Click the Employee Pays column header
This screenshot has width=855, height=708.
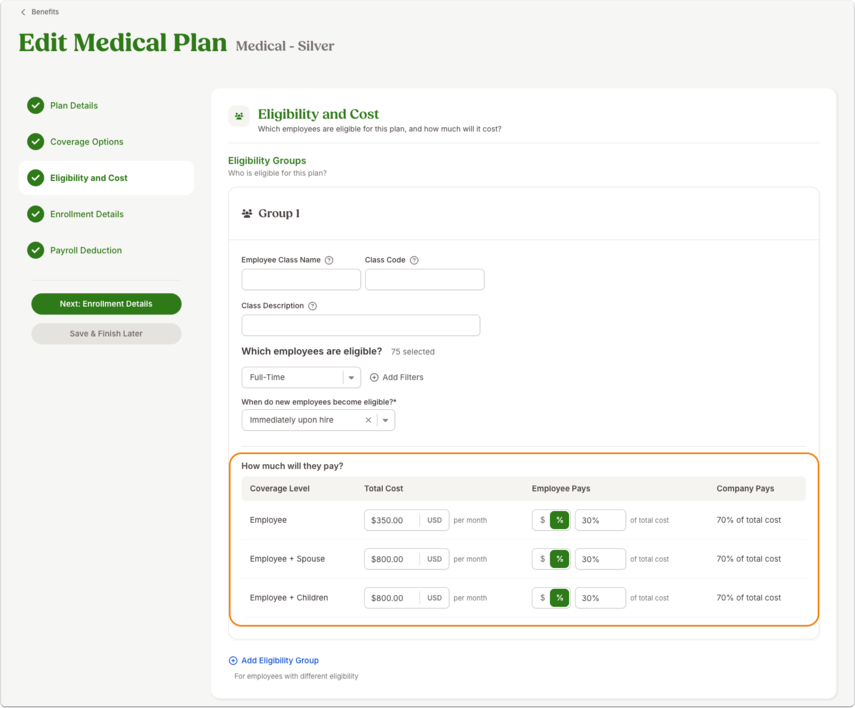pos(561,489)
